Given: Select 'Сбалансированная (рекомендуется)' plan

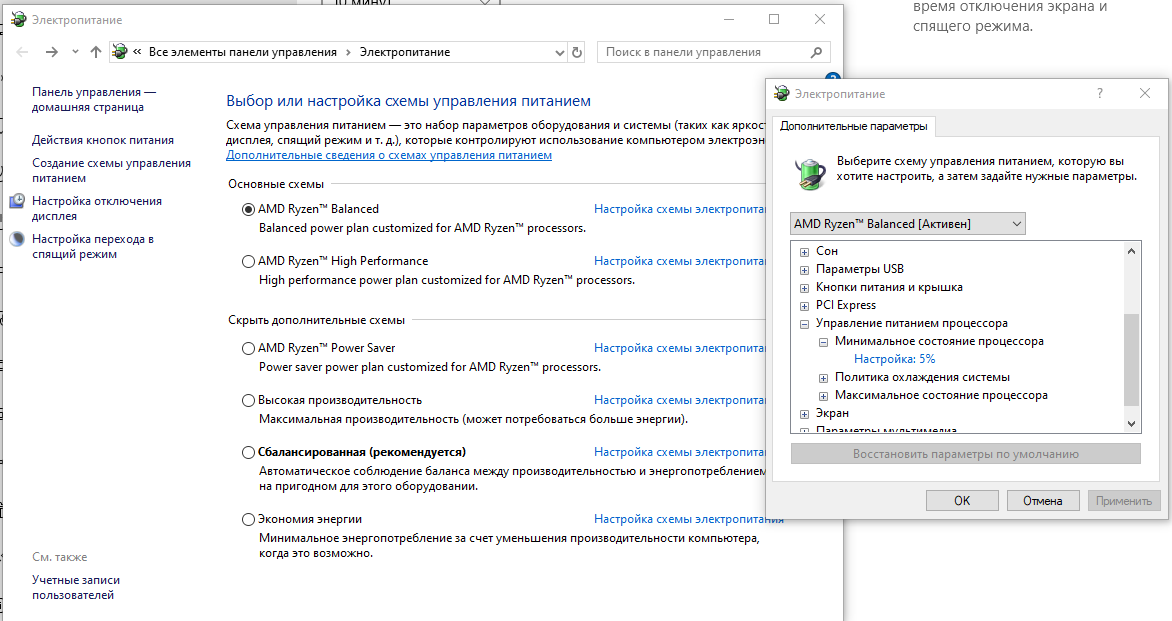Looking at the screenshot, I should pyautogui.click(x=248, y=452).
